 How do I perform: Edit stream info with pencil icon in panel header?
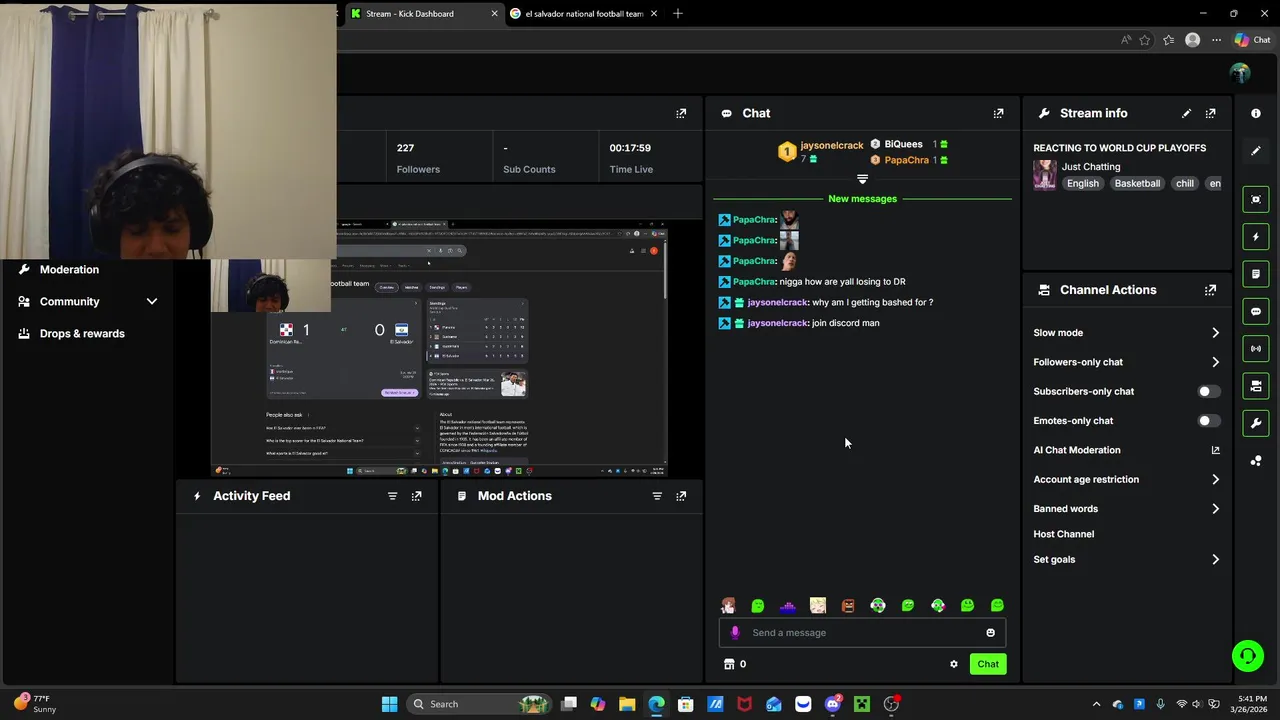tap(1186, 114)
